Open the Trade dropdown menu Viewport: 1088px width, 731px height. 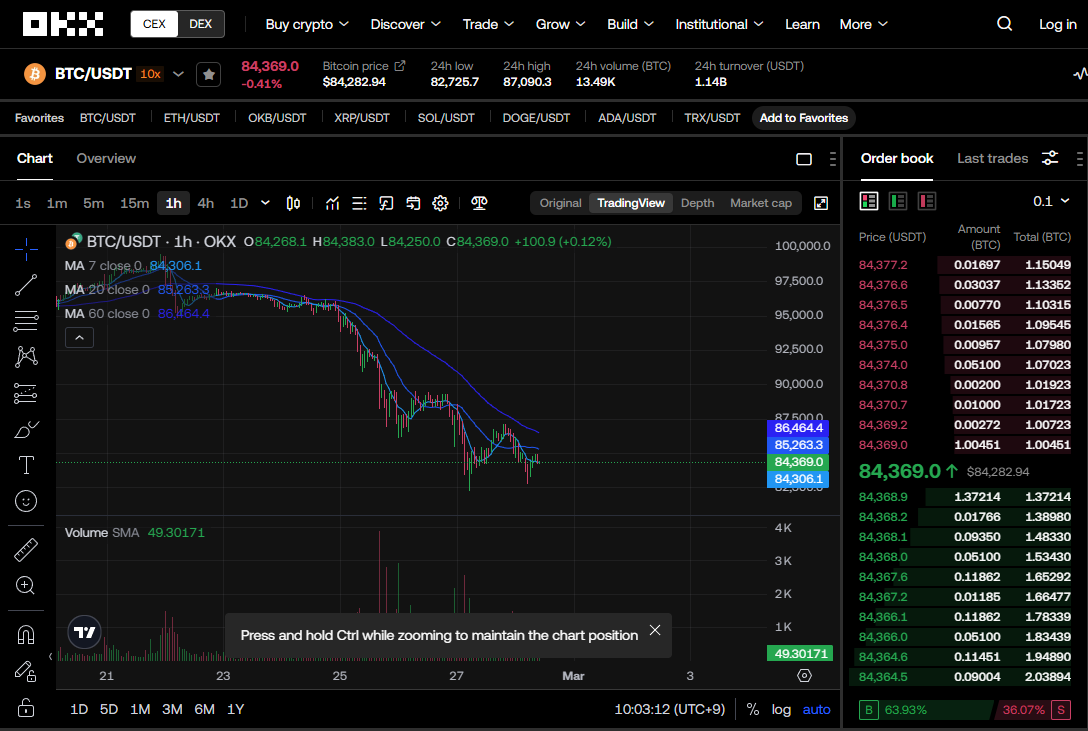[488, 24]
